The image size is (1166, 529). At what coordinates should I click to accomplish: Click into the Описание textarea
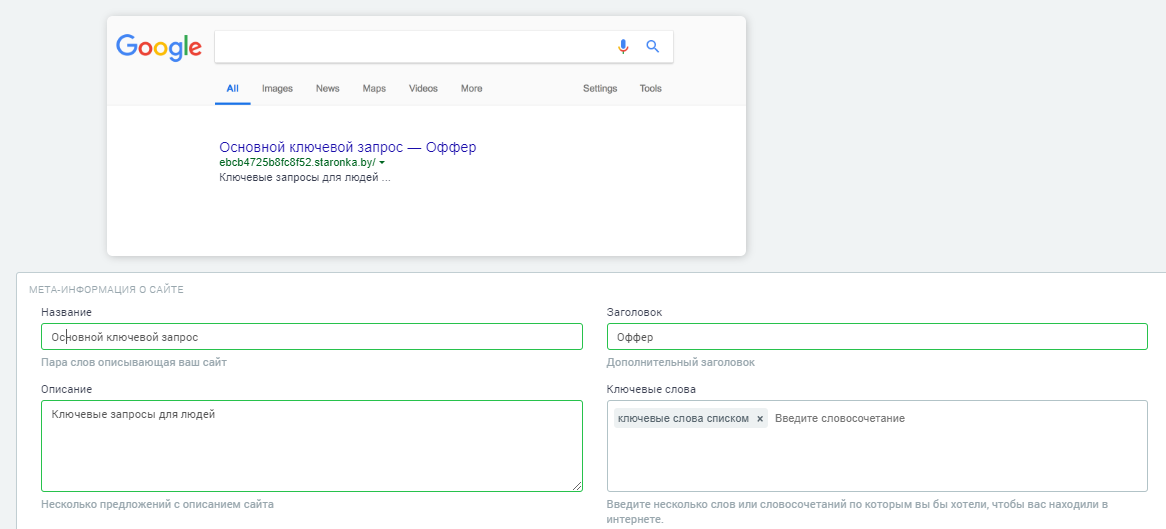pos(311,445)
